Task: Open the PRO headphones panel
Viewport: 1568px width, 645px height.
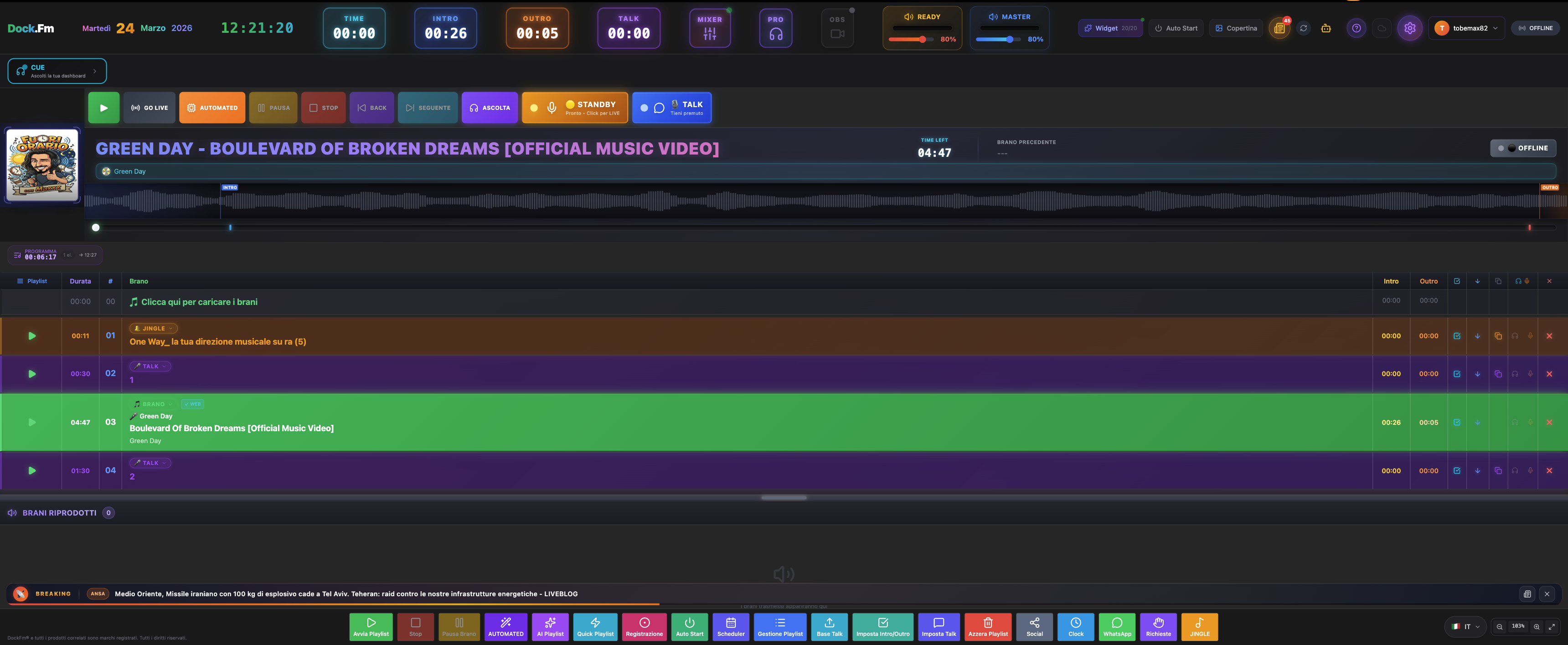Action: point(775,28)
